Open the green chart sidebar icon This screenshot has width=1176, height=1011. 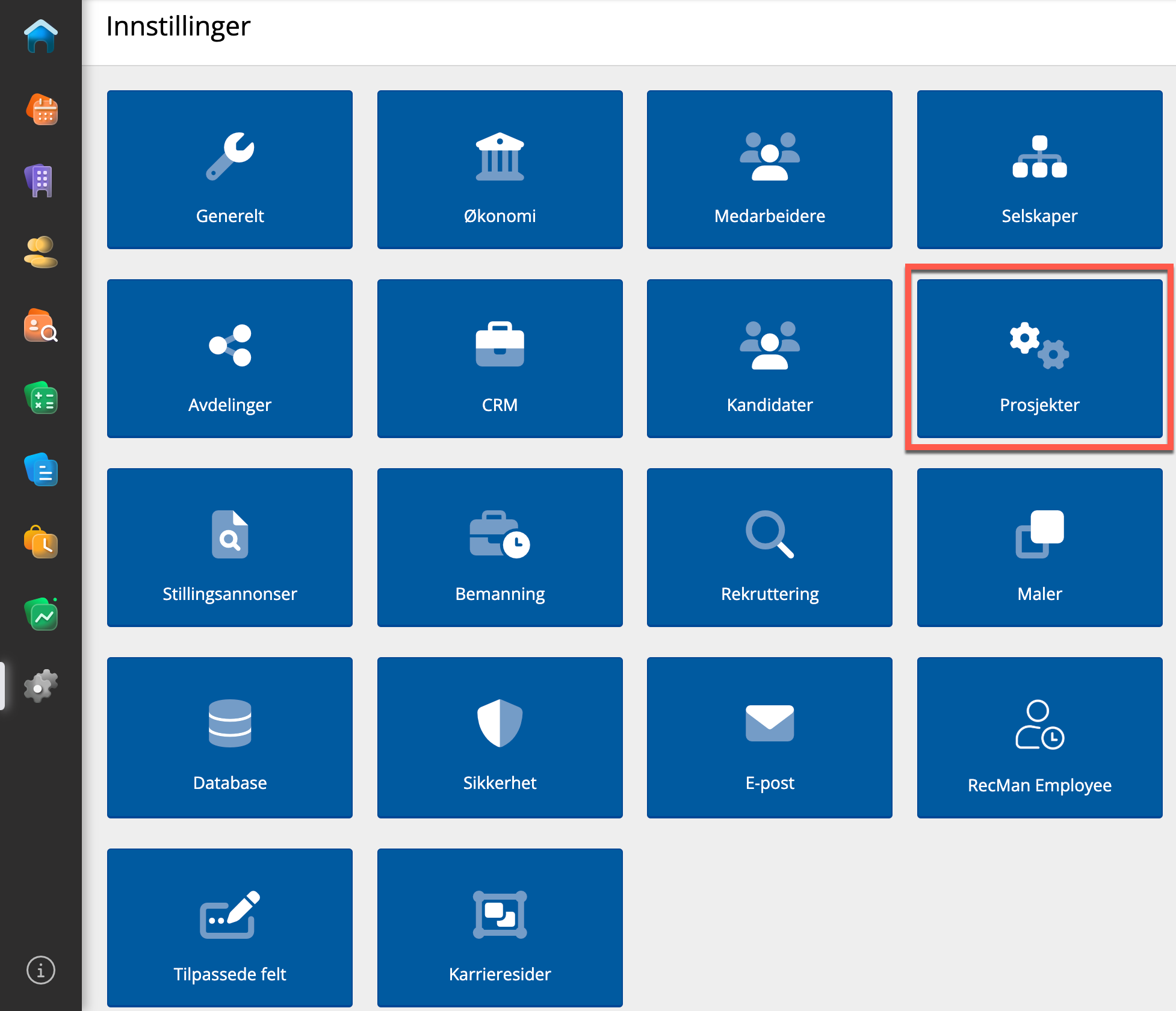[x=41, y=614]
